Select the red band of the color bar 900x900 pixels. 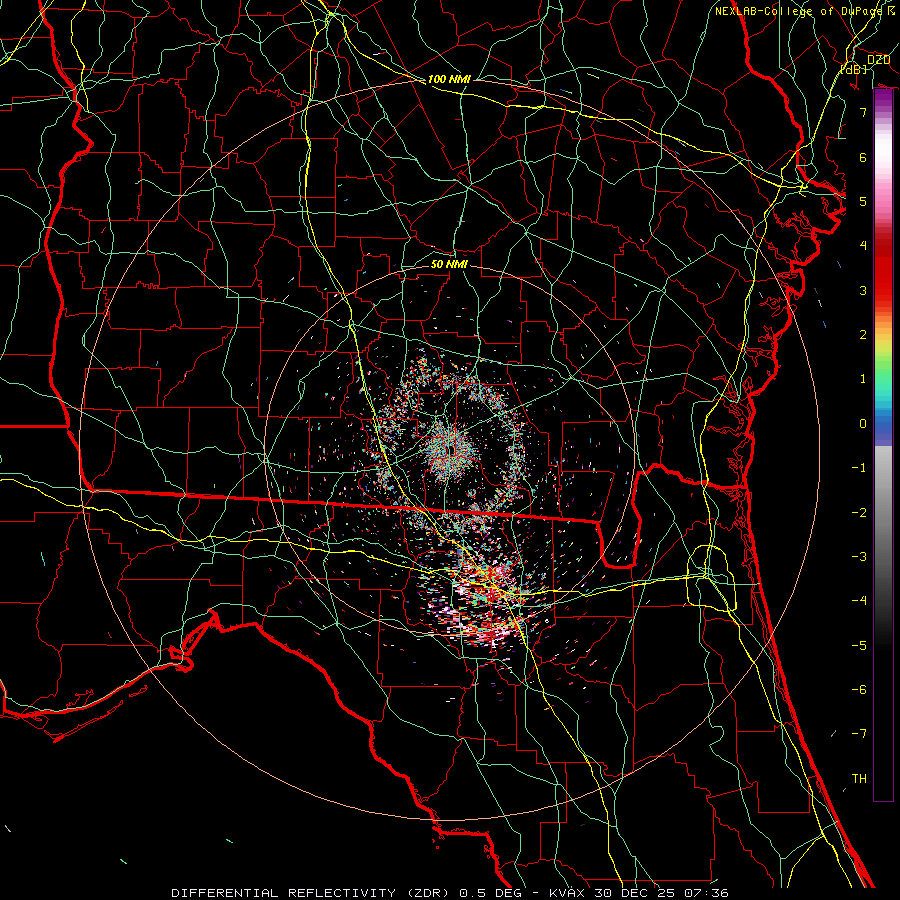[883, 270]
